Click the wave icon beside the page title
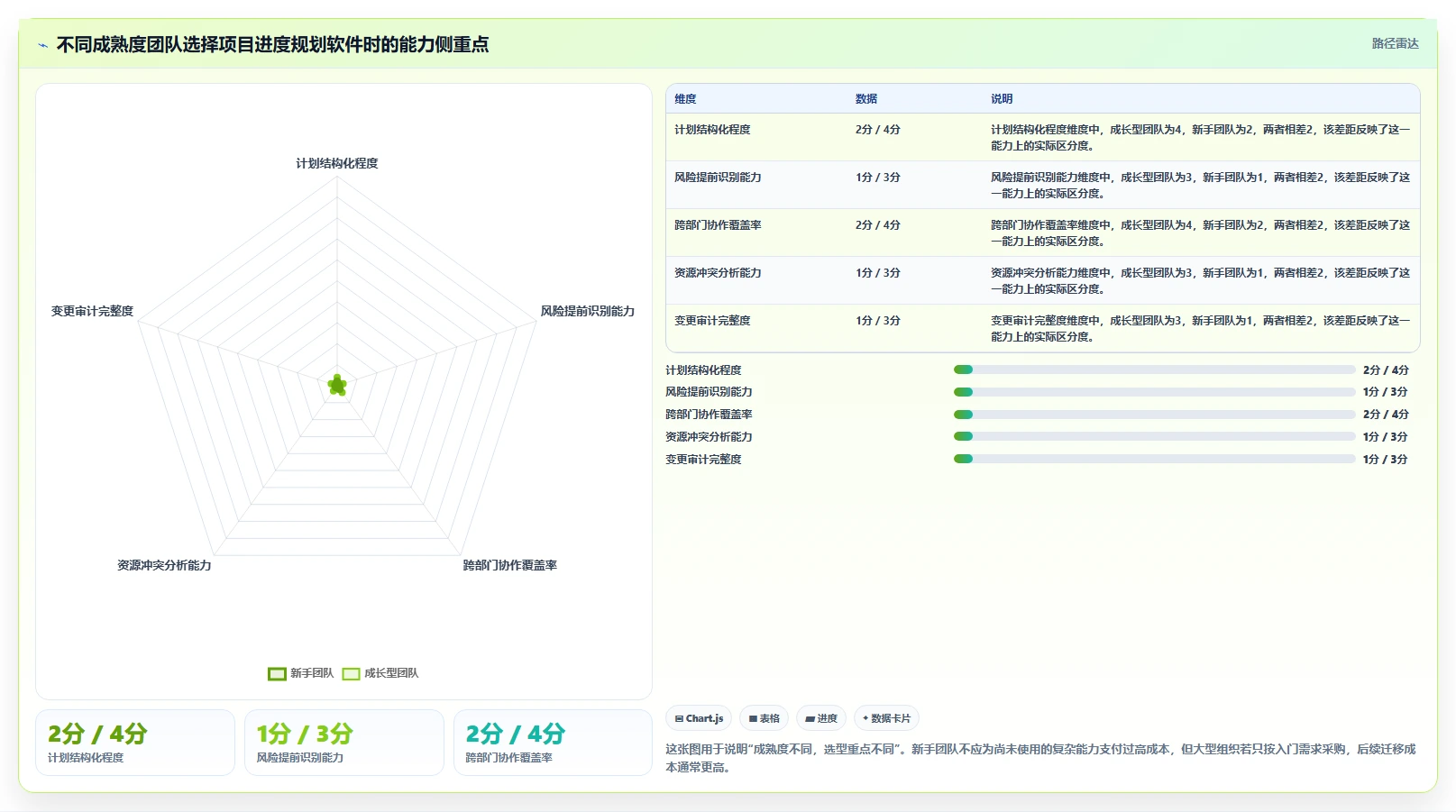The image size is (1456, 812). tap(42, 45)
